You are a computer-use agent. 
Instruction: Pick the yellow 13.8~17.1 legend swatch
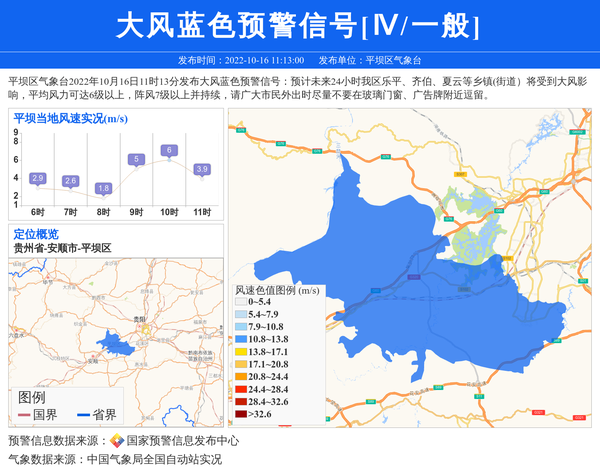241,352
